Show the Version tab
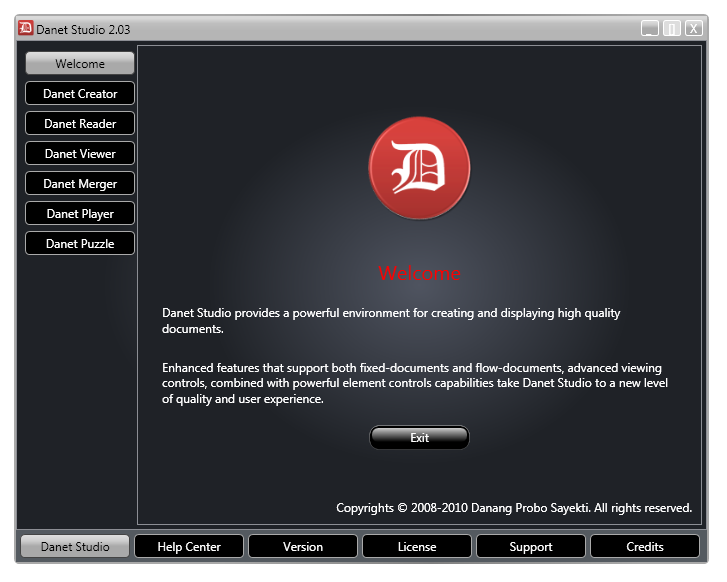 (303, 546)
